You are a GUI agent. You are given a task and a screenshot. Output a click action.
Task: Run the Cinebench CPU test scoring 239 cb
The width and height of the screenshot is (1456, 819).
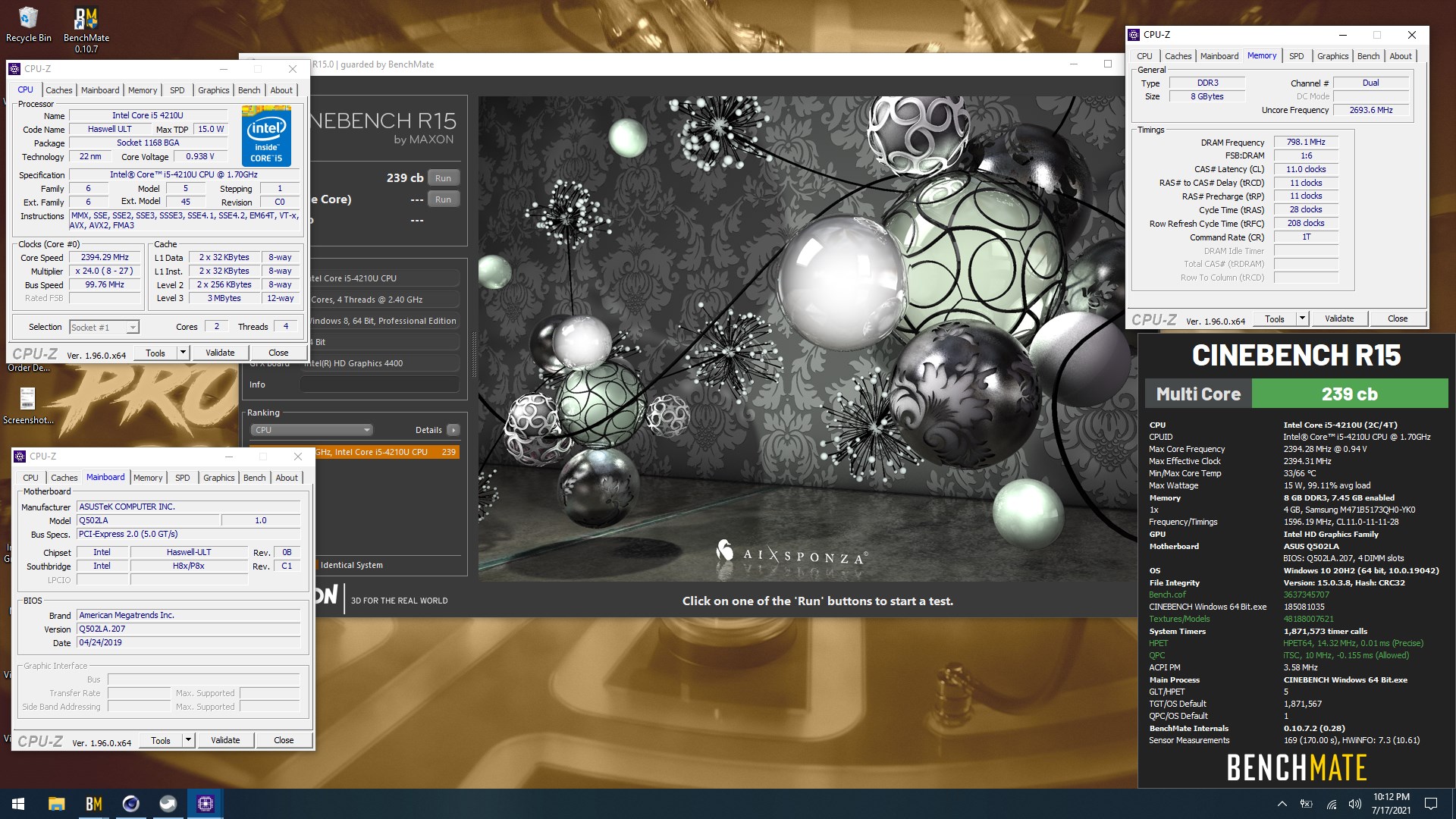(444, 178)
